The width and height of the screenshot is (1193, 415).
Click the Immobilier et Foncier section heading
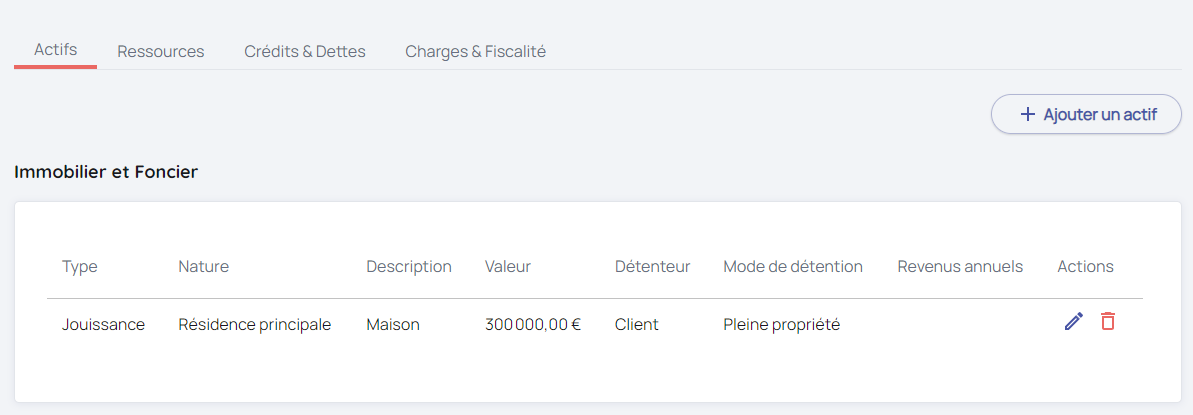[x=106, y=172]
